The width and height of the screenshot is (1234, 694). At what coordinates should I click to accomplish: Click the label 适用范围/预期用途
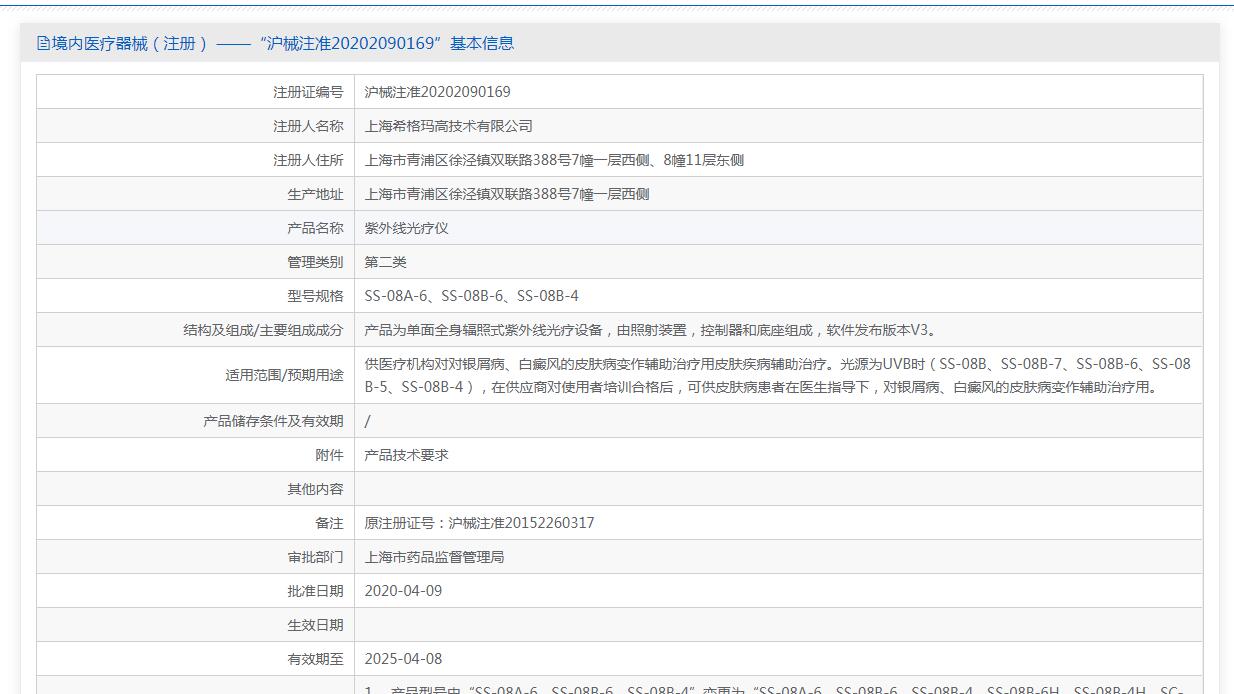[284, 375]
